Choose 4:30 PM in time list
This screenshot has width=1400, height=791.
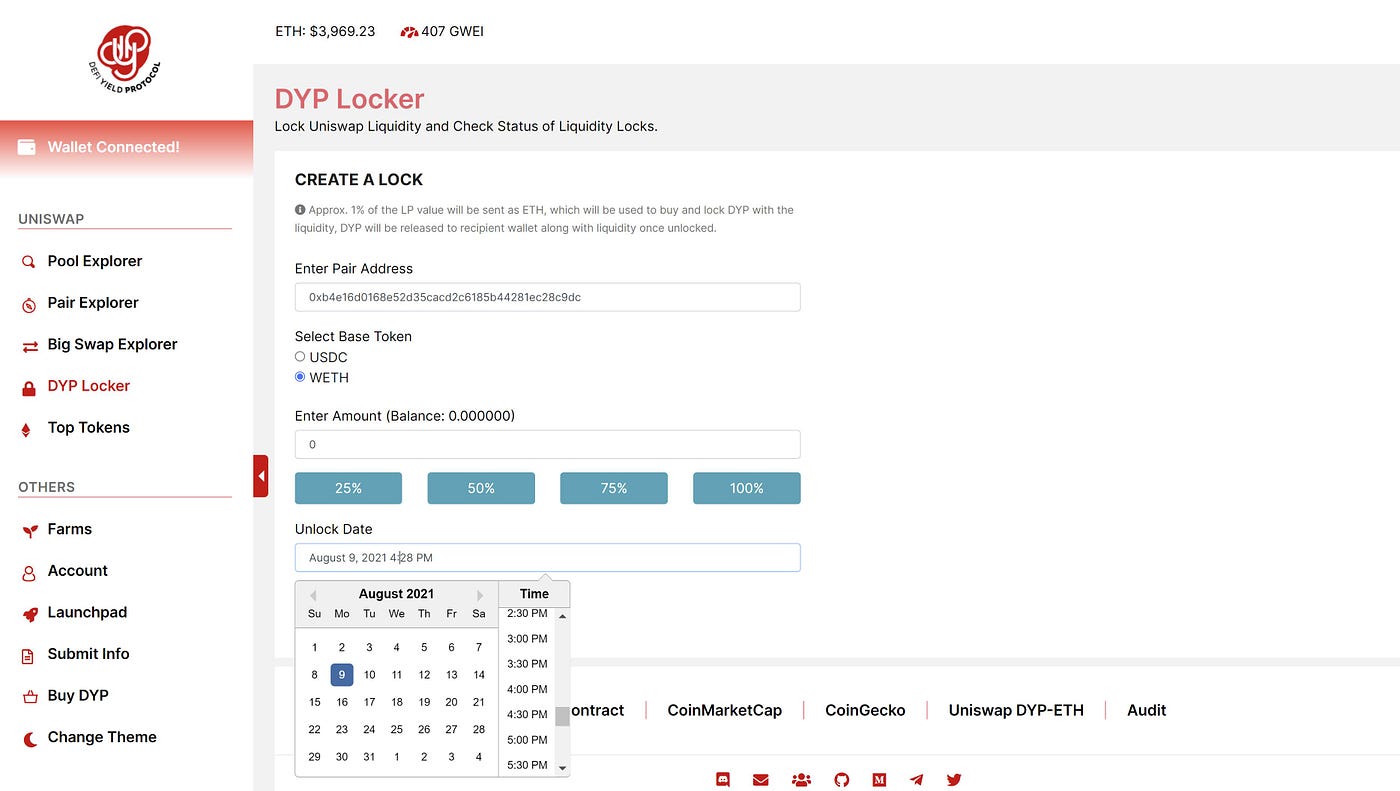click(527, 714)
